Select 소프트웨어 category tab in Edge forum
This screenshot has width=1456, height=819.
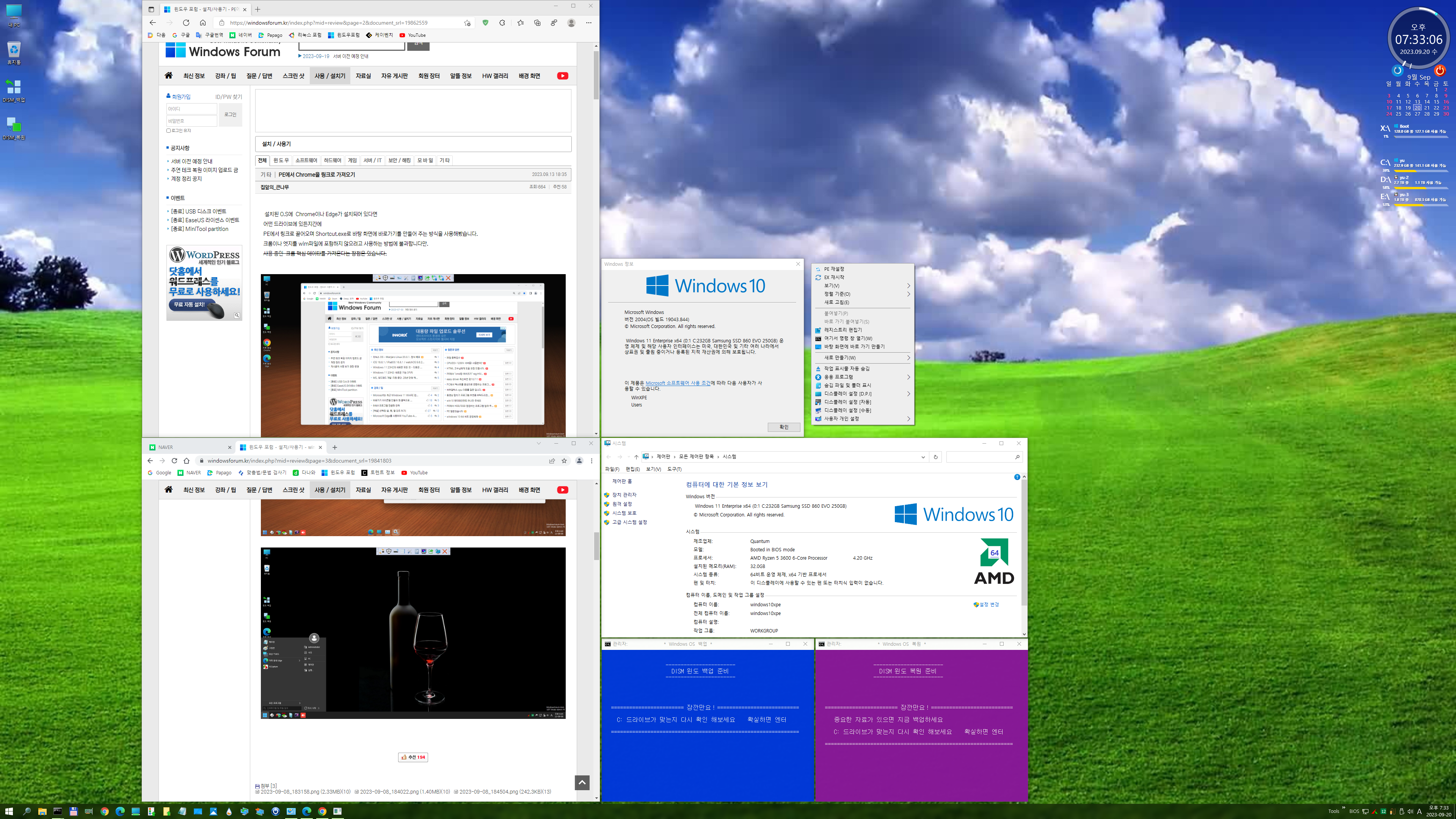306,160
